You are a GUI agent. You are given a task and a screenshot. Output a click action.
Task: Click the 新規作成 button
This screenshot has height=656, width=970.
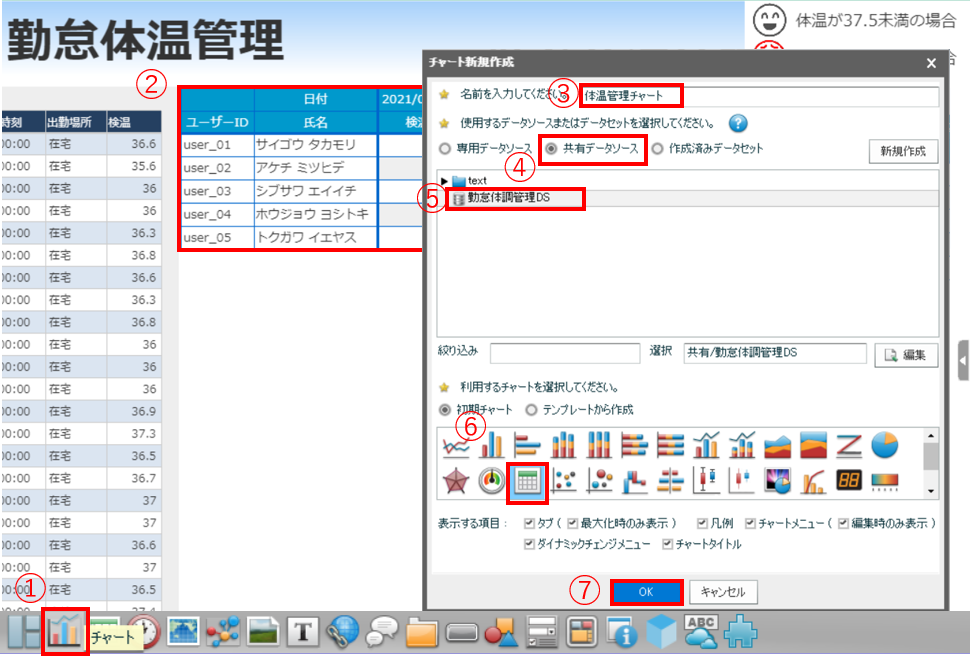[904, 151]
